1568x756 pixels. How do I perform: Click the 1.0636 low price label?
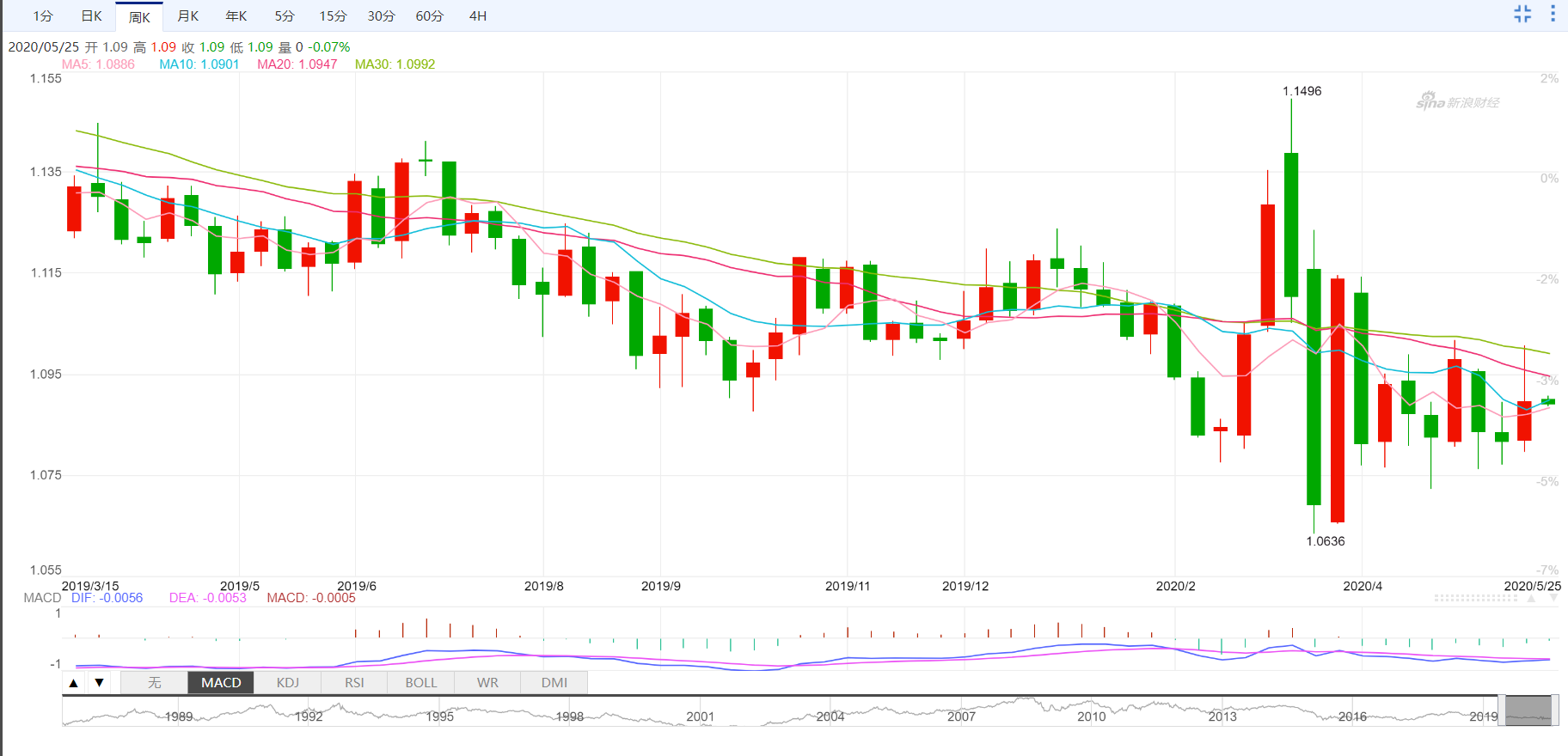(1325, 541)
